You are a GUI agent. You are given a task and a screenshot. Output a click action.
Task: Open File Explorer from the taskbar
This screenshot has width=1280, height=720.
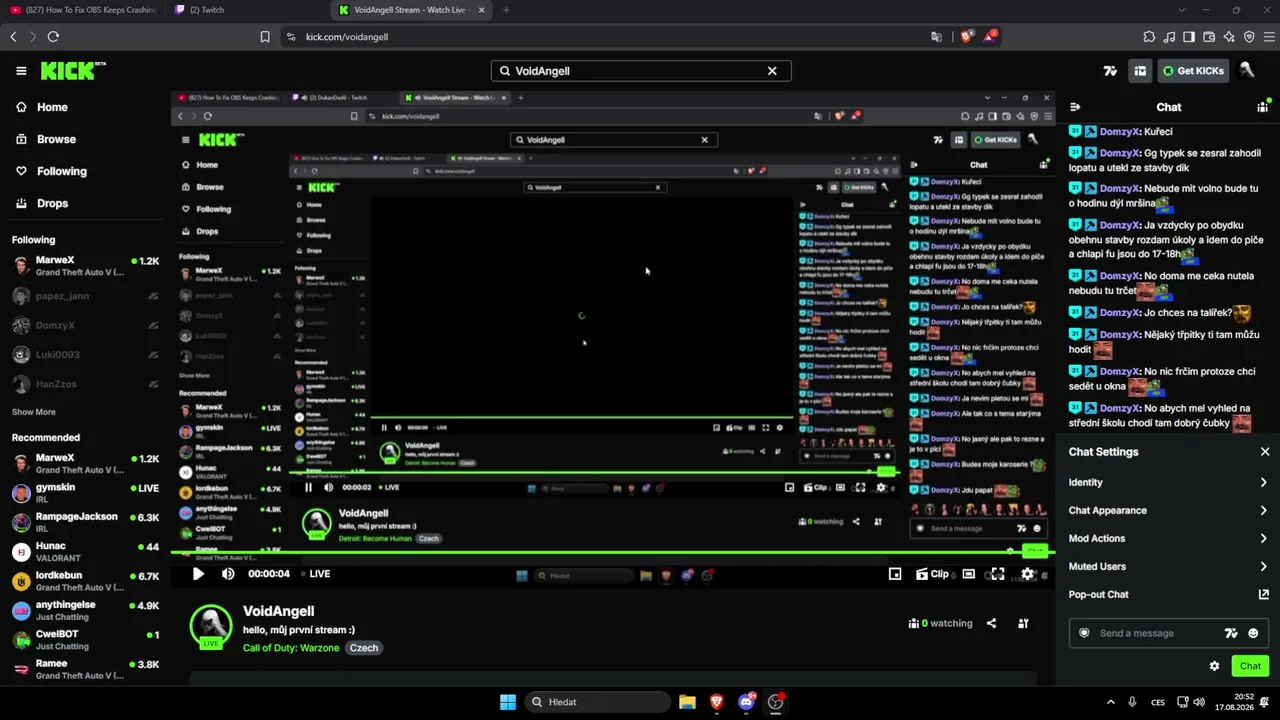(687, 702)
